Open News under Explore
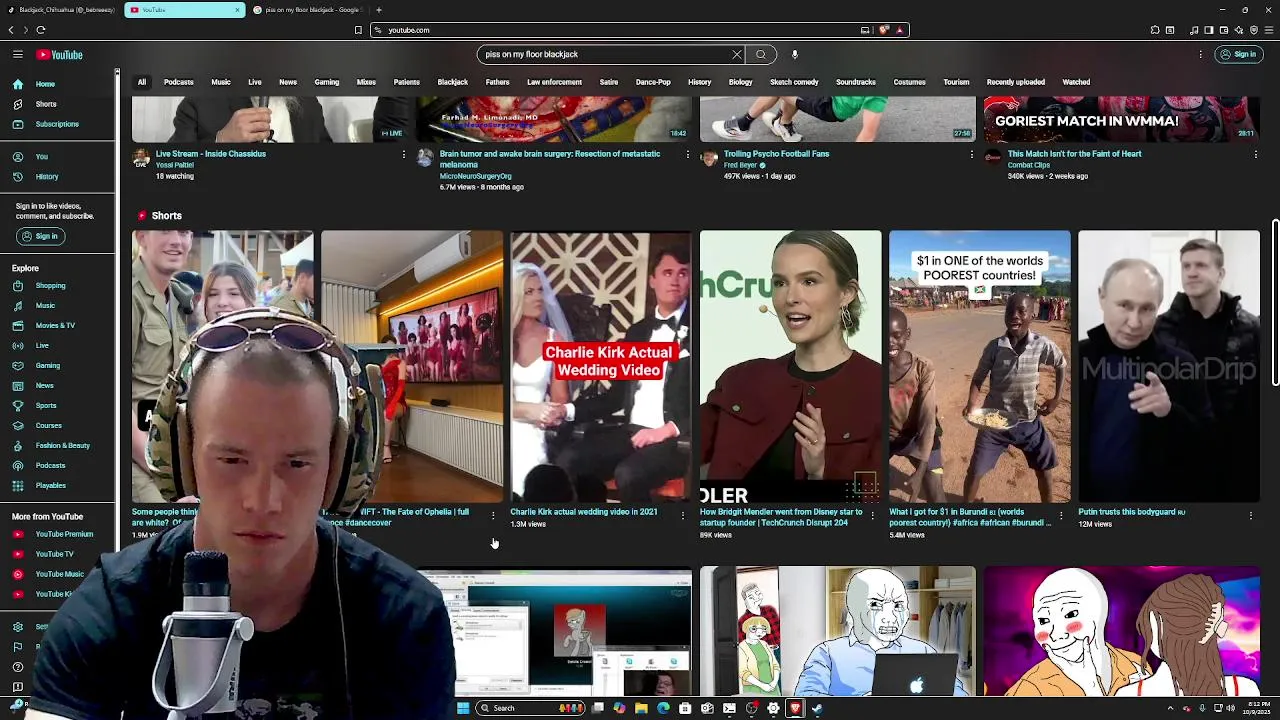The image size is (1280, 720). (x=58, y=385)
